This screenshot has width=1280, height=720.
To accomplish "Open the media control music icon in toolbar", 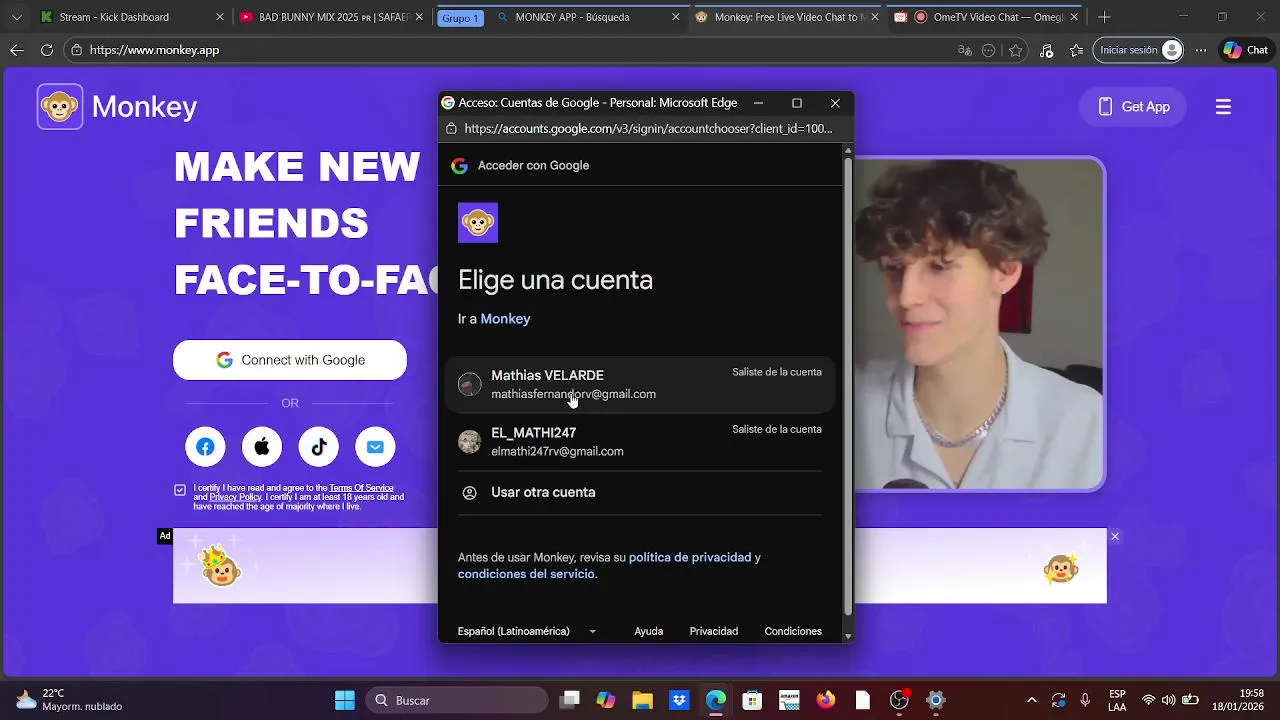I will click(x=1046, y=50).
